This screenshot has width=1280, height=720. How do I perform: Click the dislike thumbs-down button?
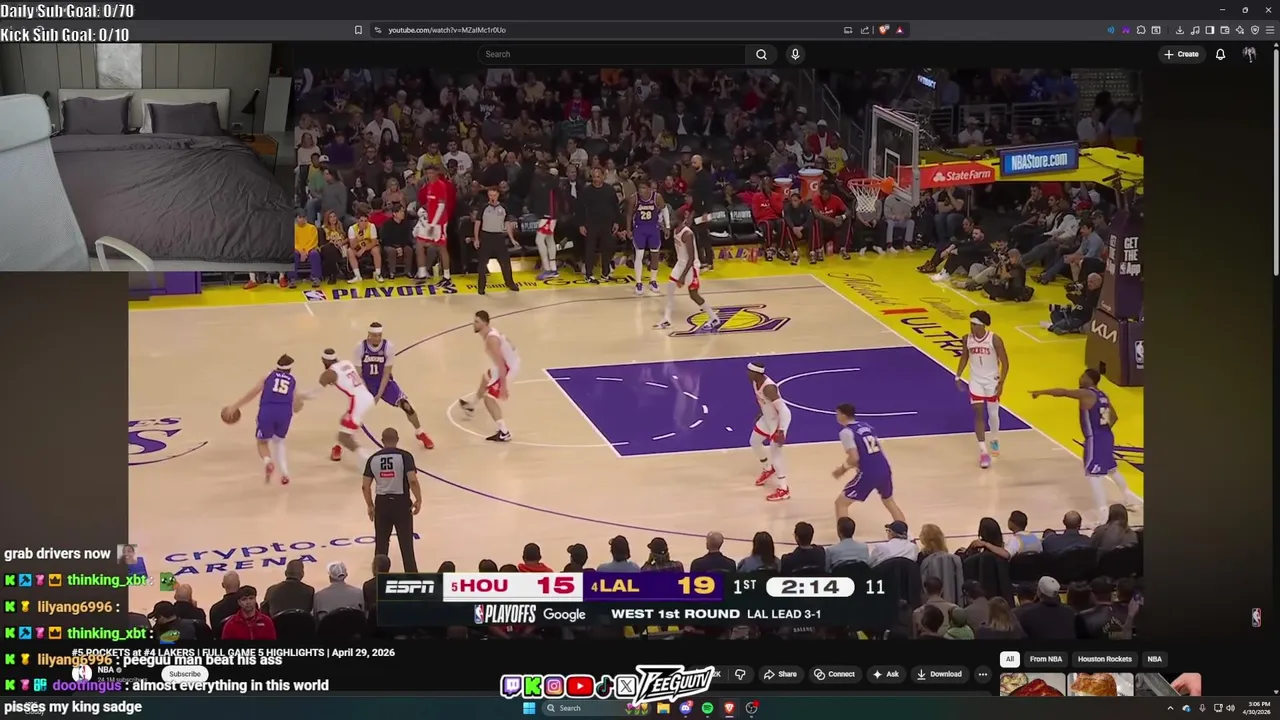coord(740,674)
